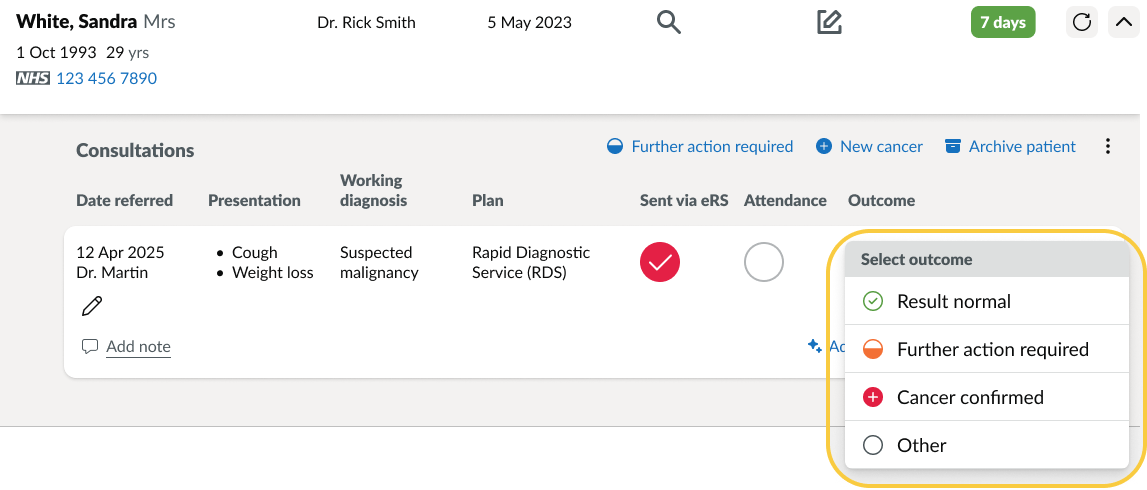Click the Archive patient box icon

coord(952,146)
